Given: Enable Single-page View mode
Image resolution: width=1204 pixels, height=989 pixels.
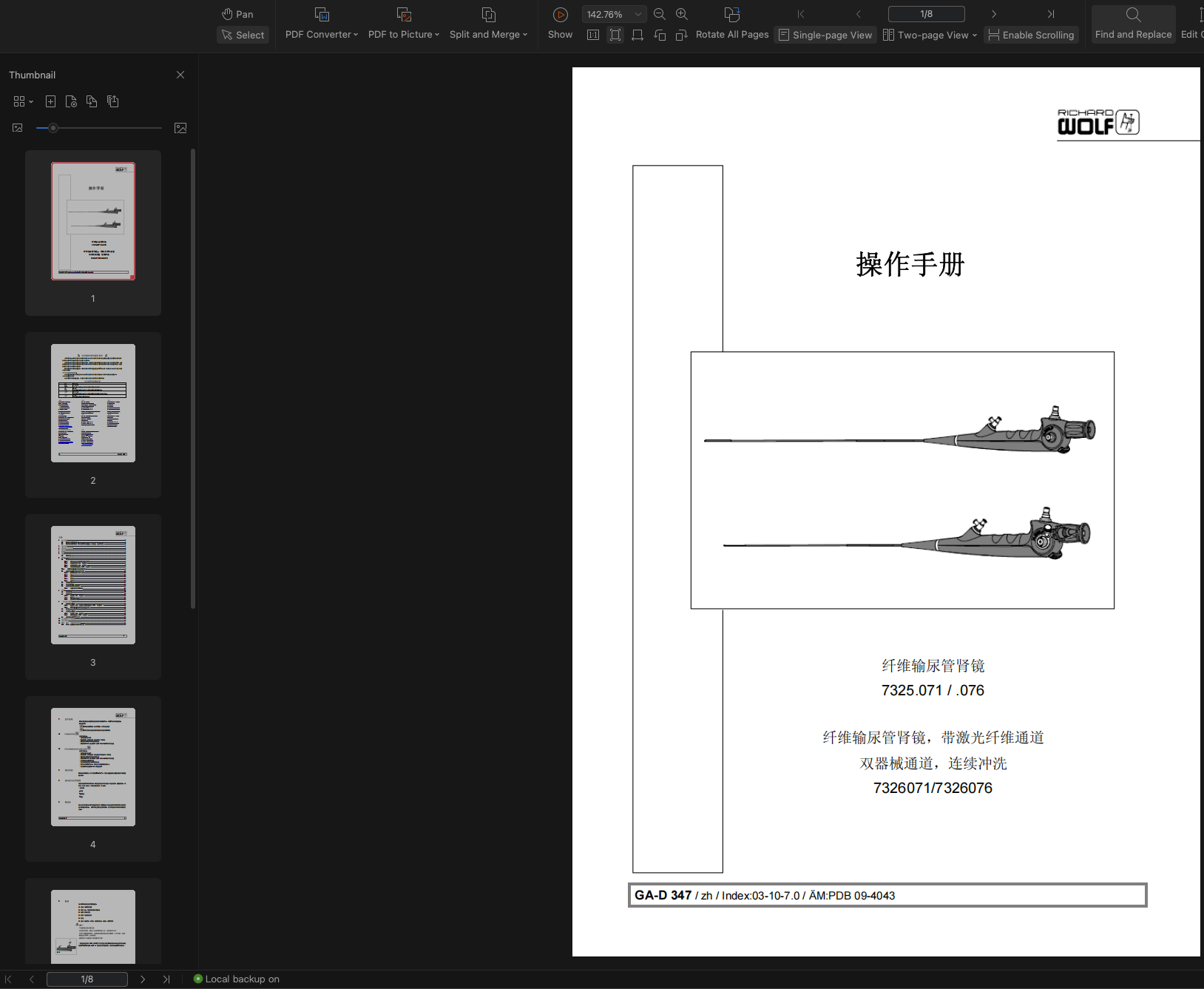Looking at the screenshot, I should tap(825, 35).
